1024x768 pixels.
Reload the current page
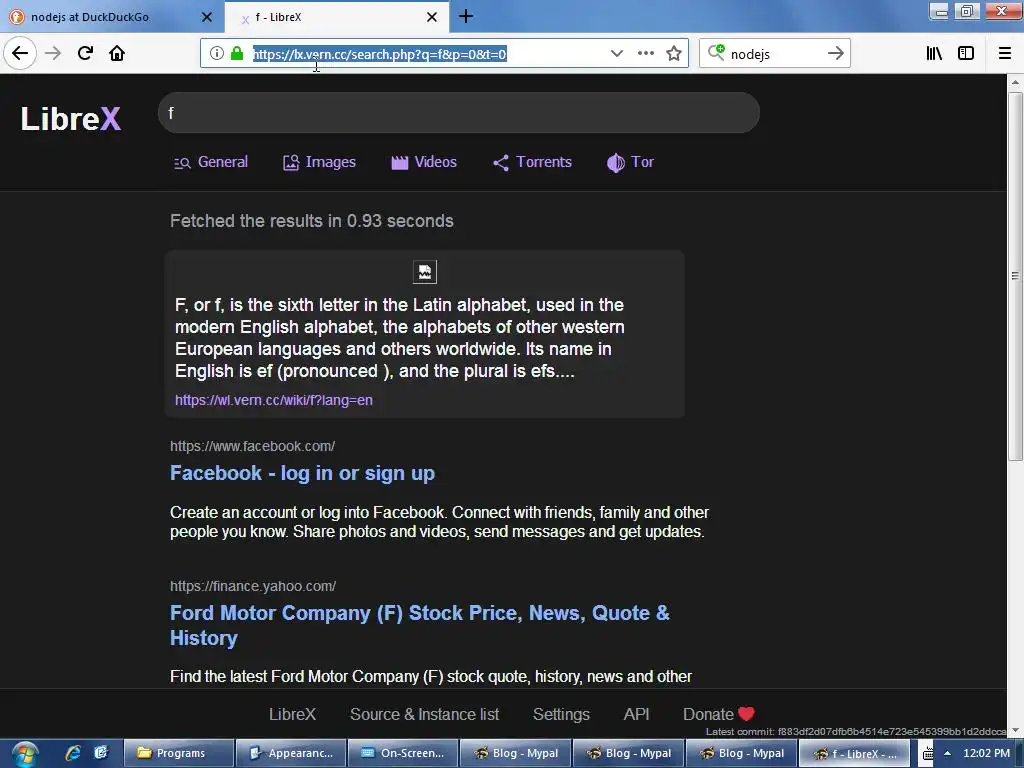pyautogui.click(x=85, y=54)
